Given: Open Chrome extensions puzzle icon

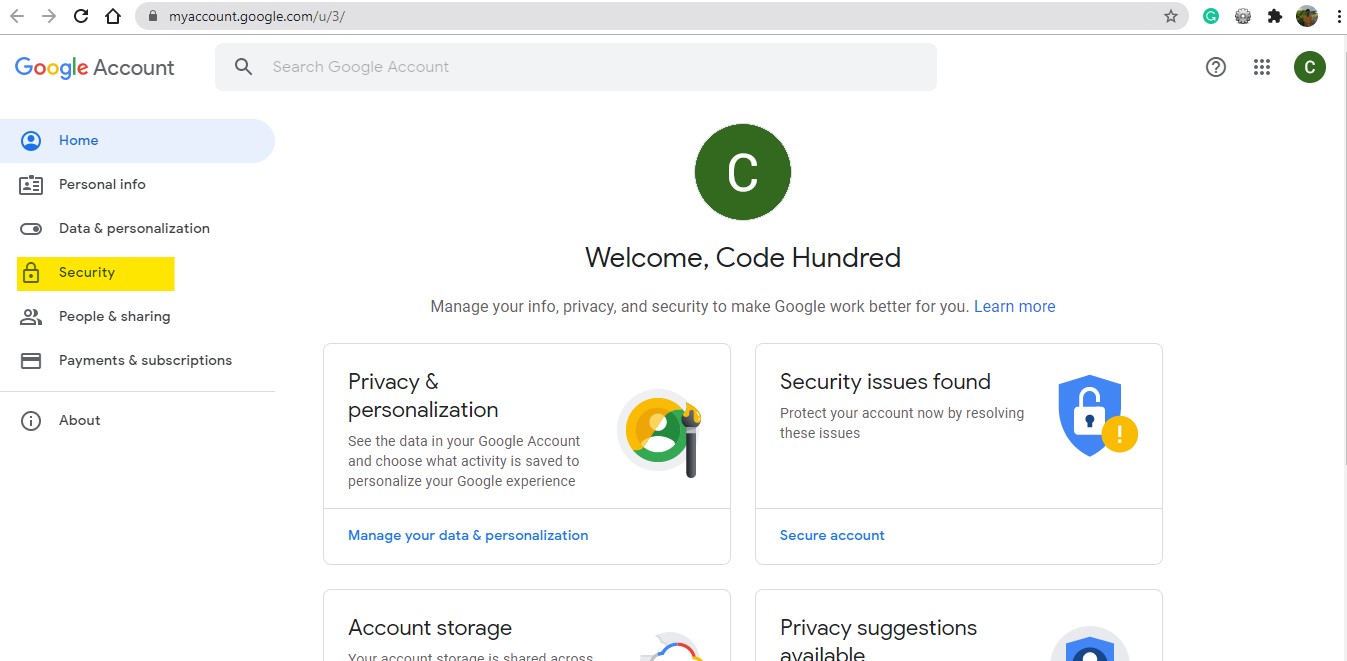Looking at the screenshot, I should pyautogui.click(x=1275, y=16).
